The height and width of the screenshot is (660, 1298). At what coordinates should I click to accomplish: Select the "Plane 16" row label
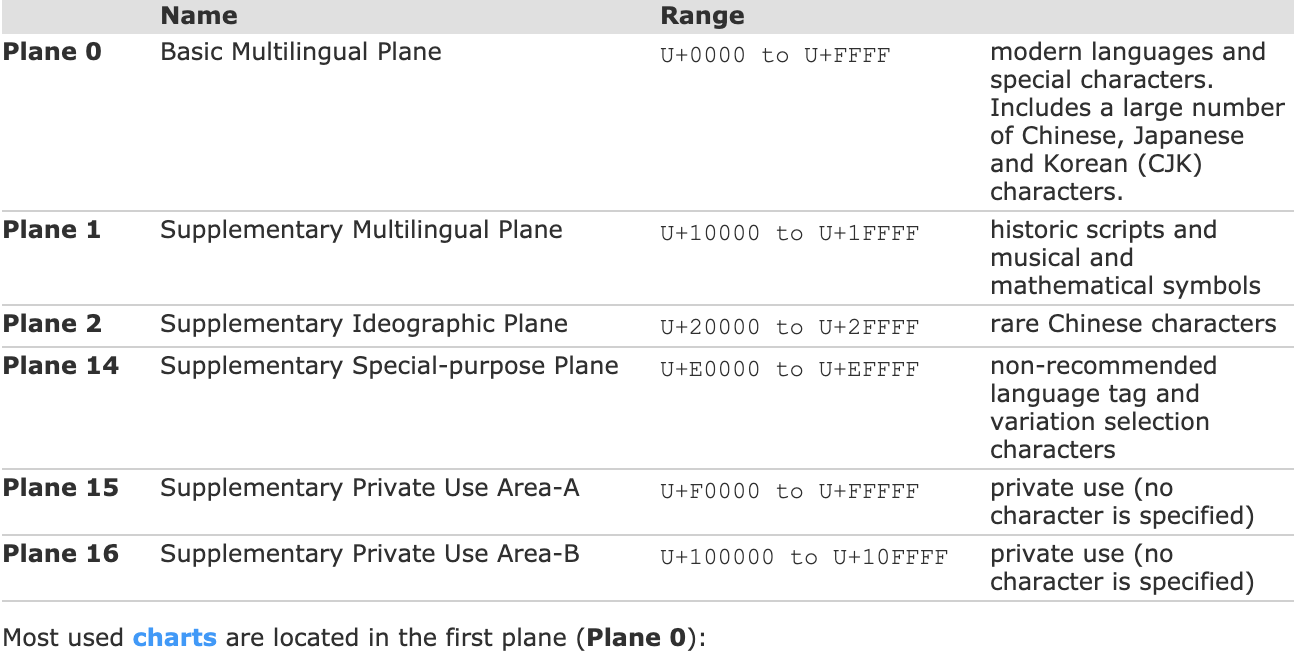click(x=60, y=554)
